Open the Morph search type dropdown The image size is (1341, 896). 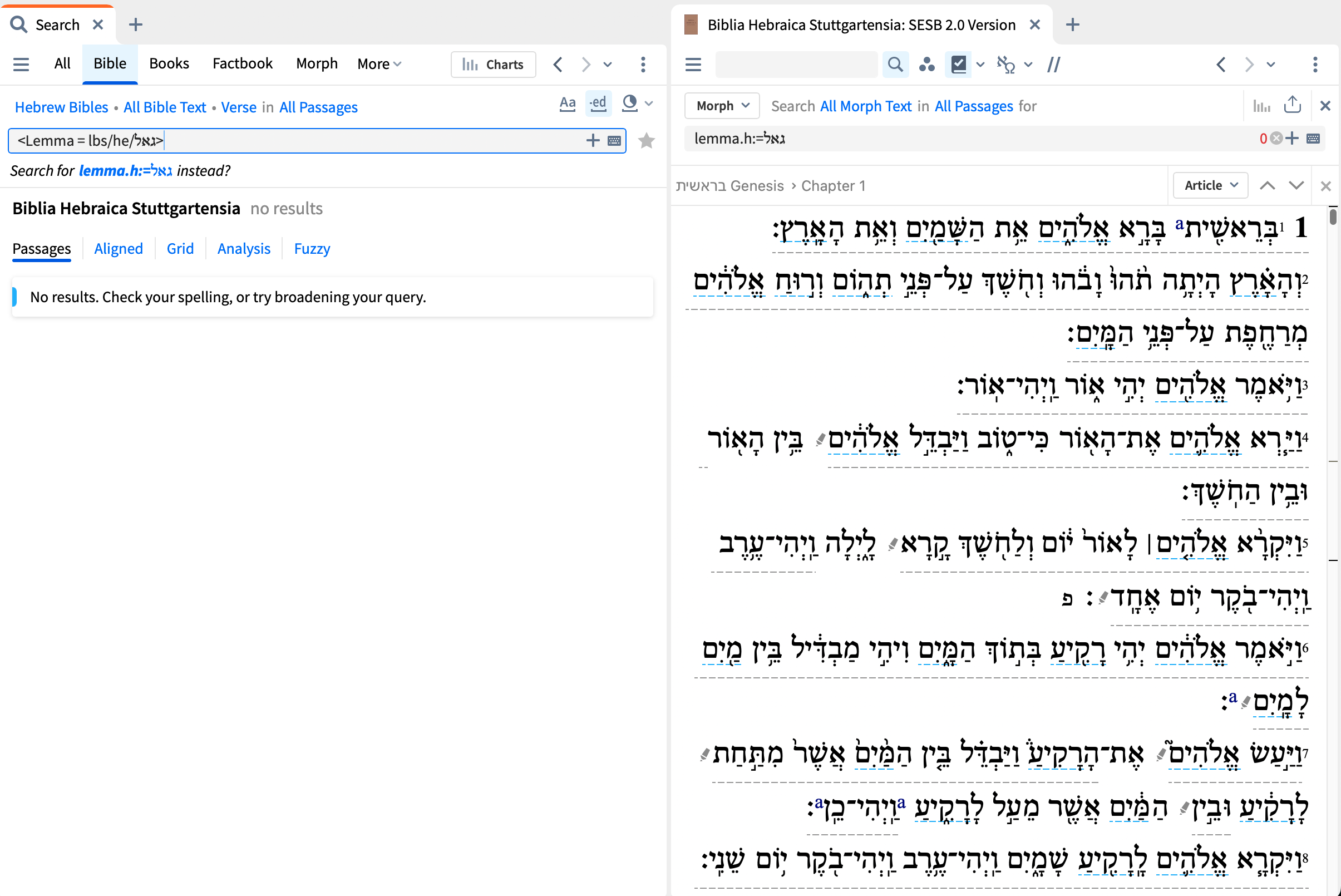coord(722,106)
